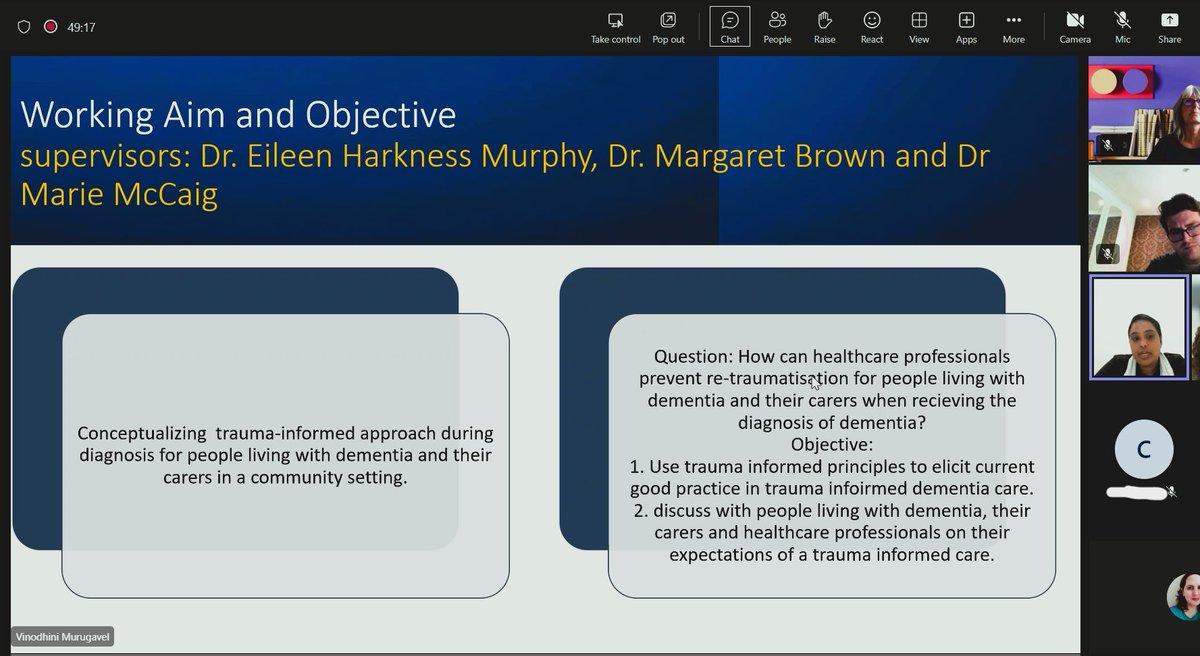Click the bottom-right participant avatar photo
Screen dimensions: 1200x656
pos(1184,596)
